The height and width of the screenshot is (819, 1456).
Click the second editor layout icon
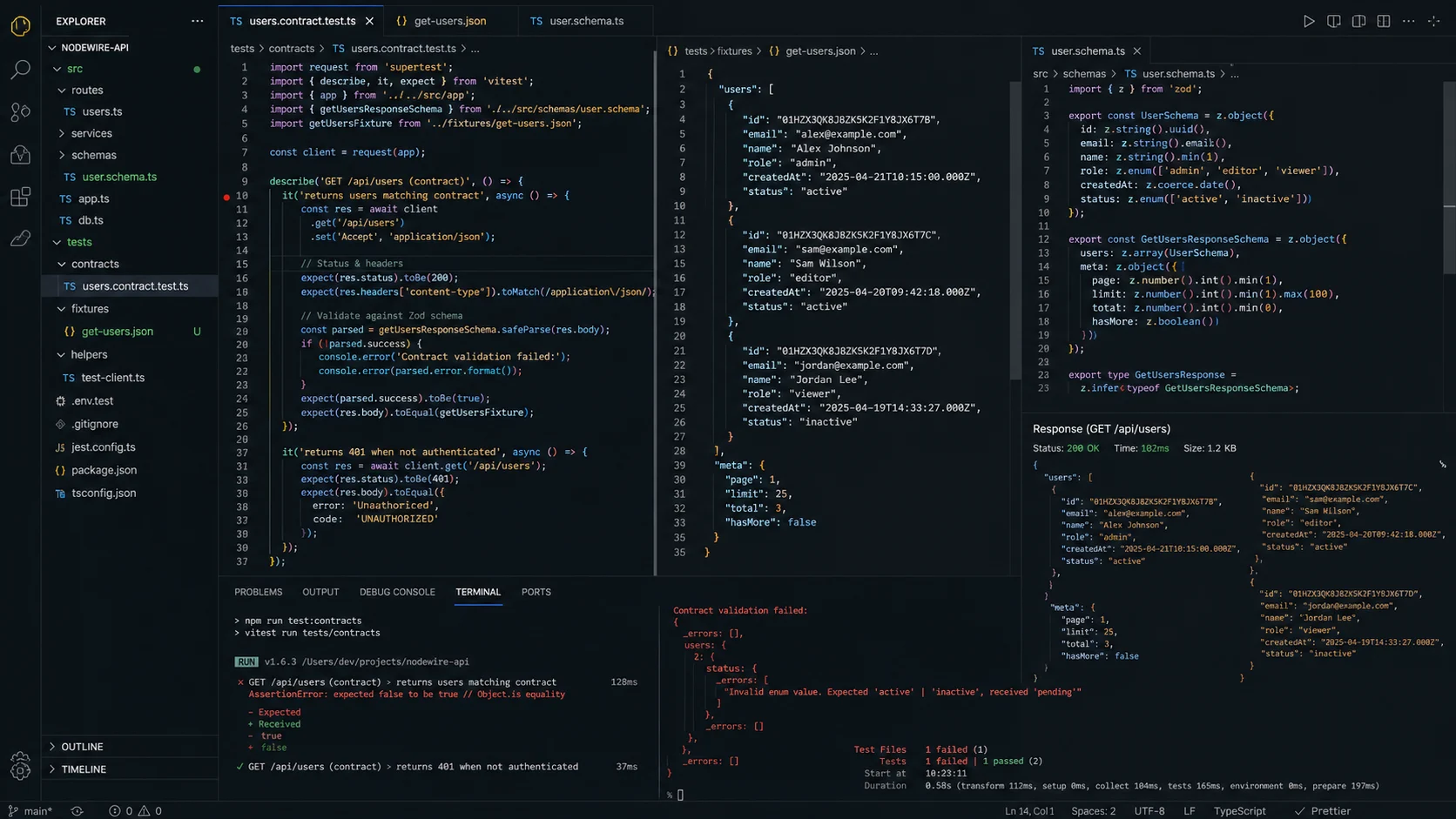point(1358,21)
